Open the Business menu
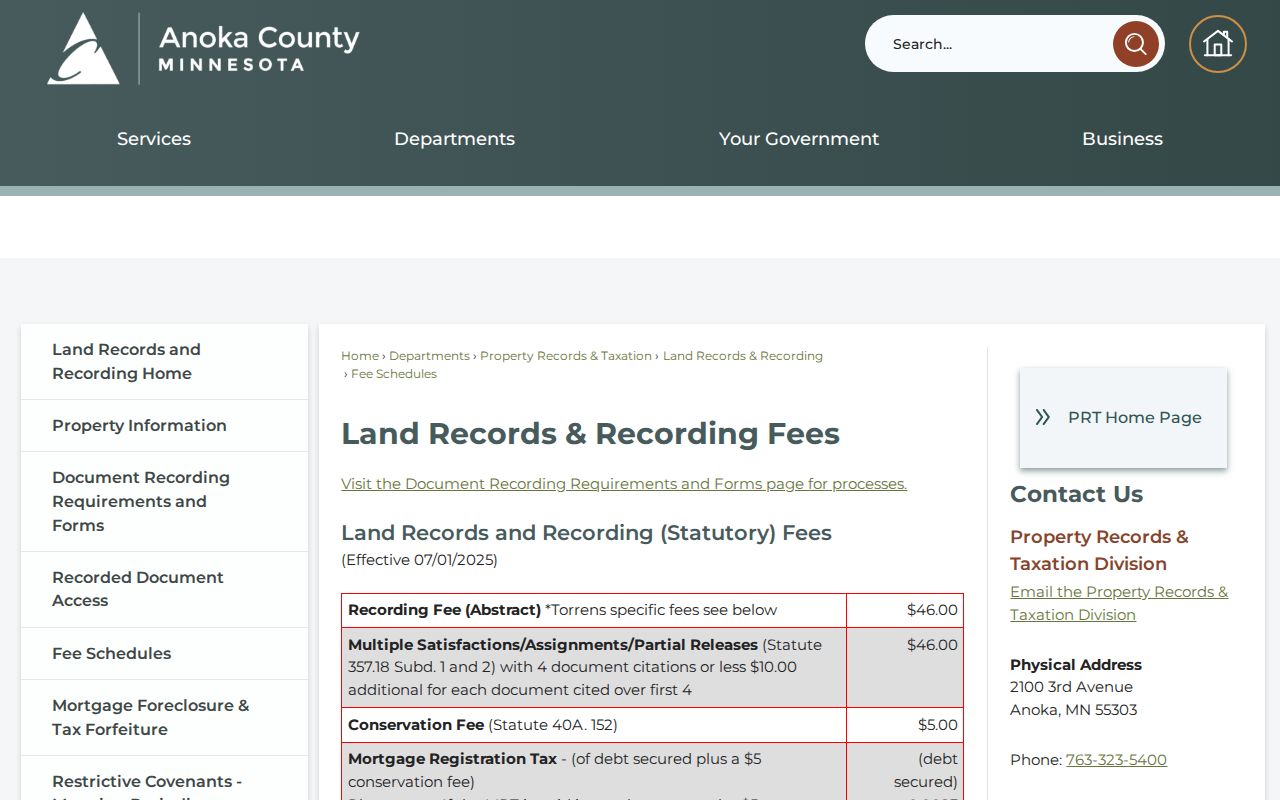Screen dimensions: 1280x800 [1122, 139]
